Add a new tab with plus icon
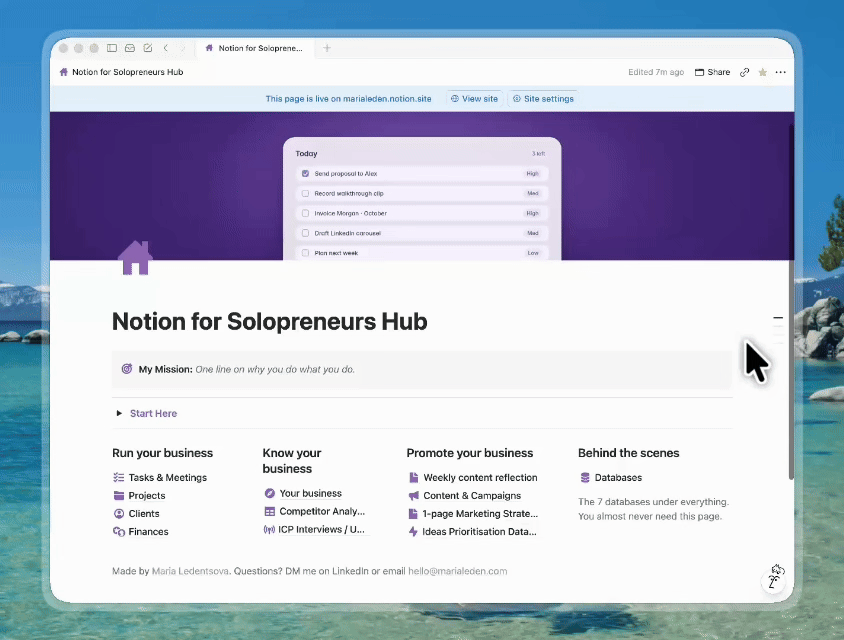This screenshot has height=640, width=844. [x=327, y=48]
